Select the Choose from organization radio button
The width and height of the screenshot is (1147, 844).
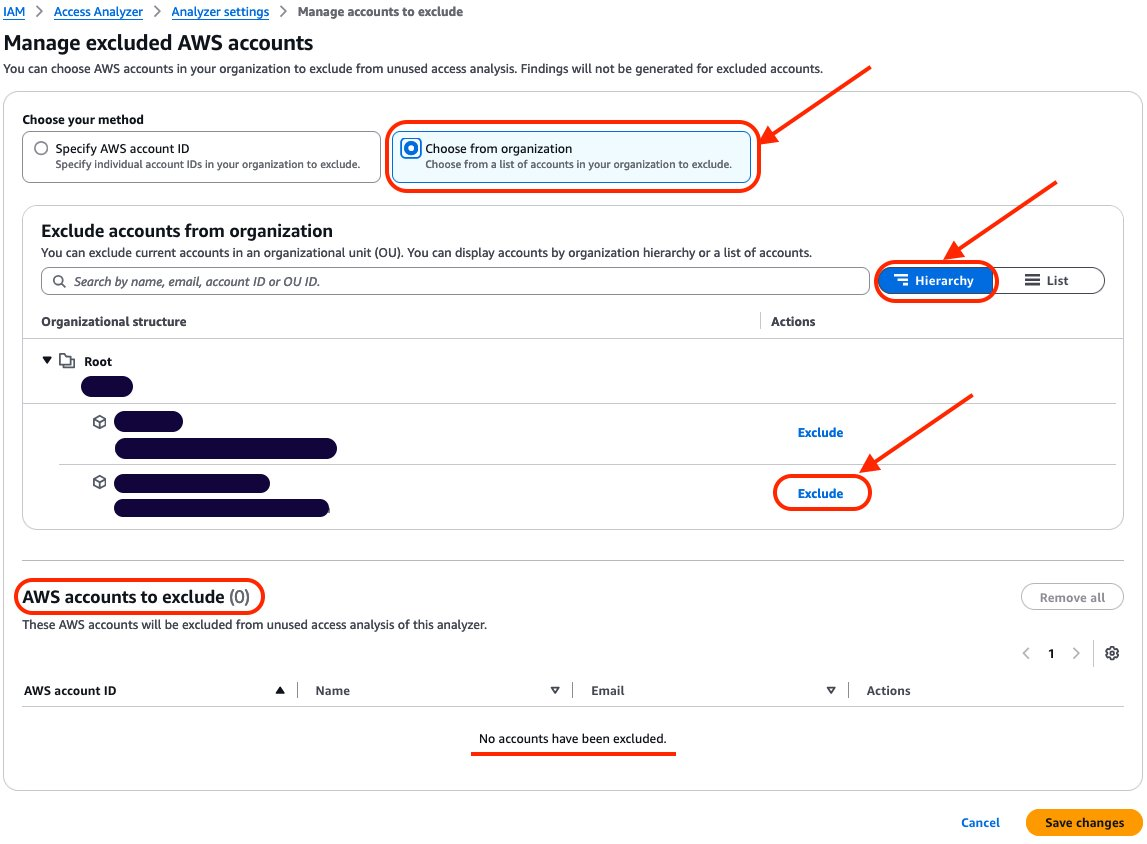[411, 148]
